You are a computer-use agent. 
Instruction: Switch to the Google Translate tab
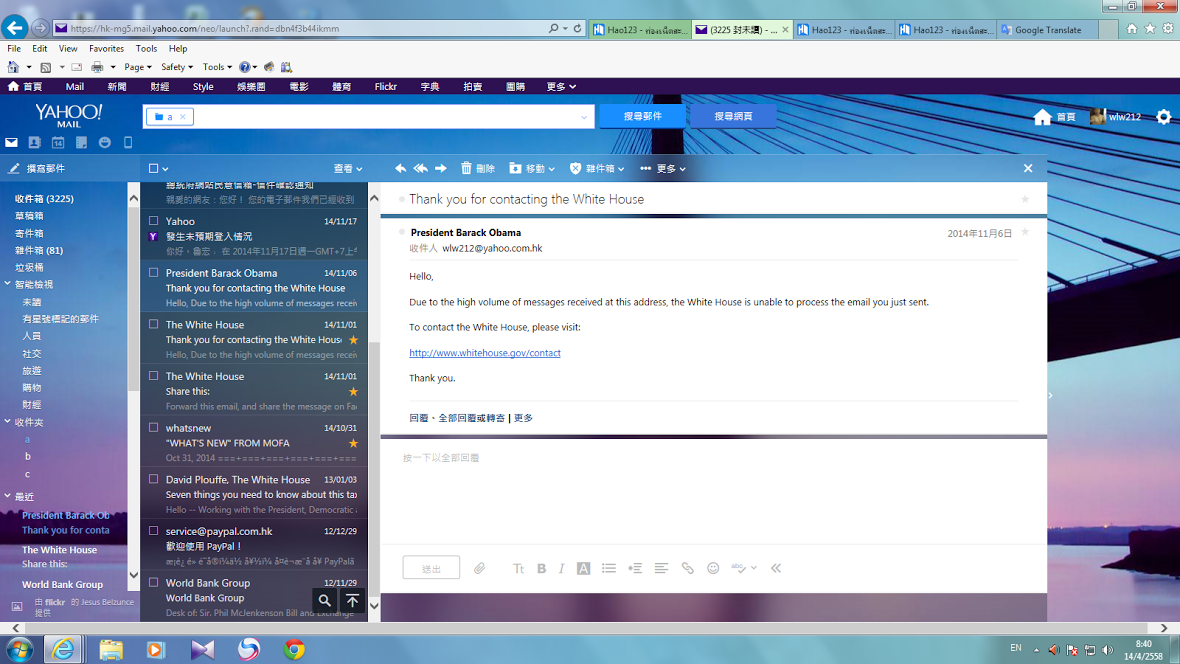1048,29
